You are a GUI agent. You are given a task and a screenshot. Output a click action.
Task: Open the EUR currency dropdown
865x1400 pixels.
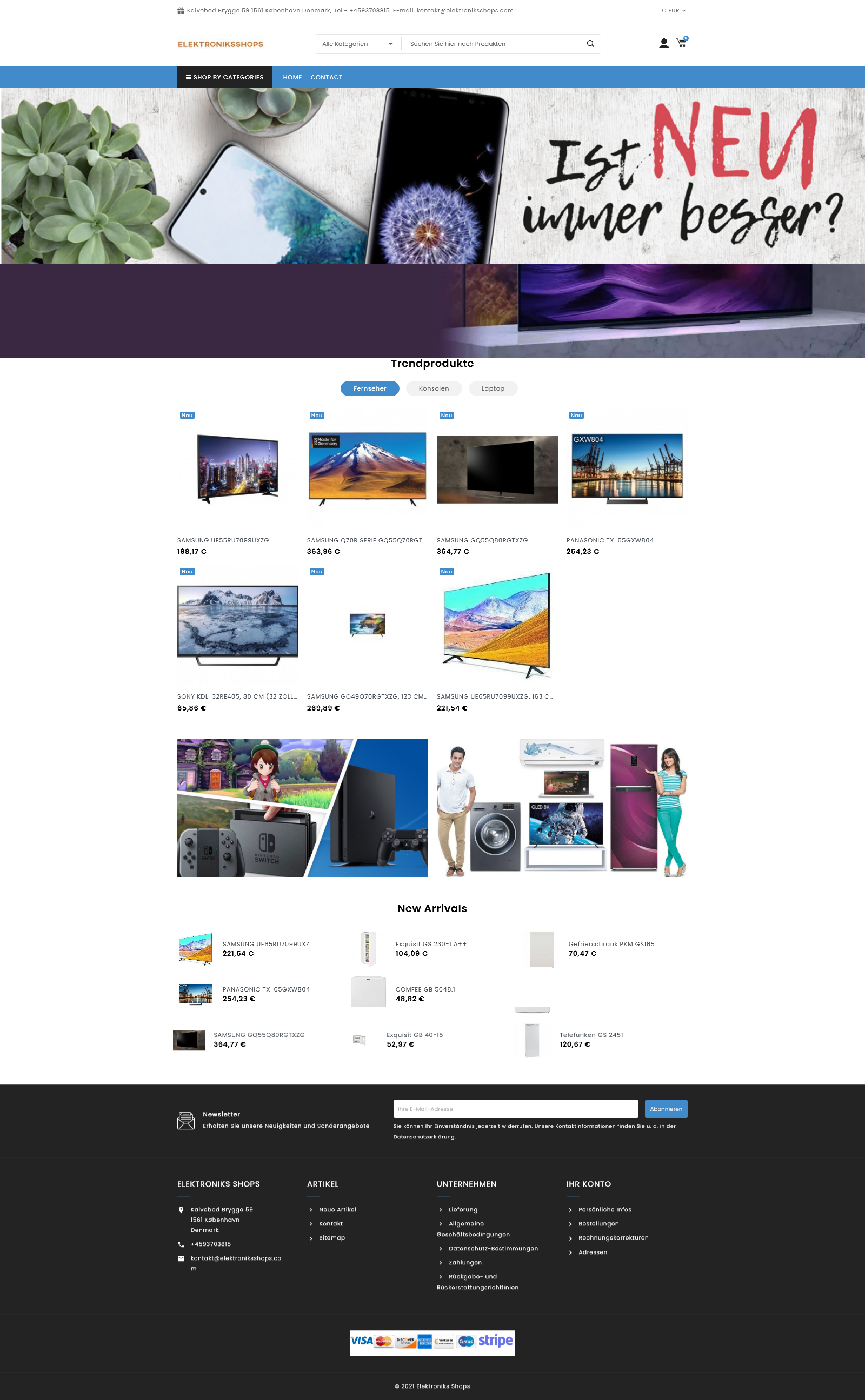tap(674, 10)
